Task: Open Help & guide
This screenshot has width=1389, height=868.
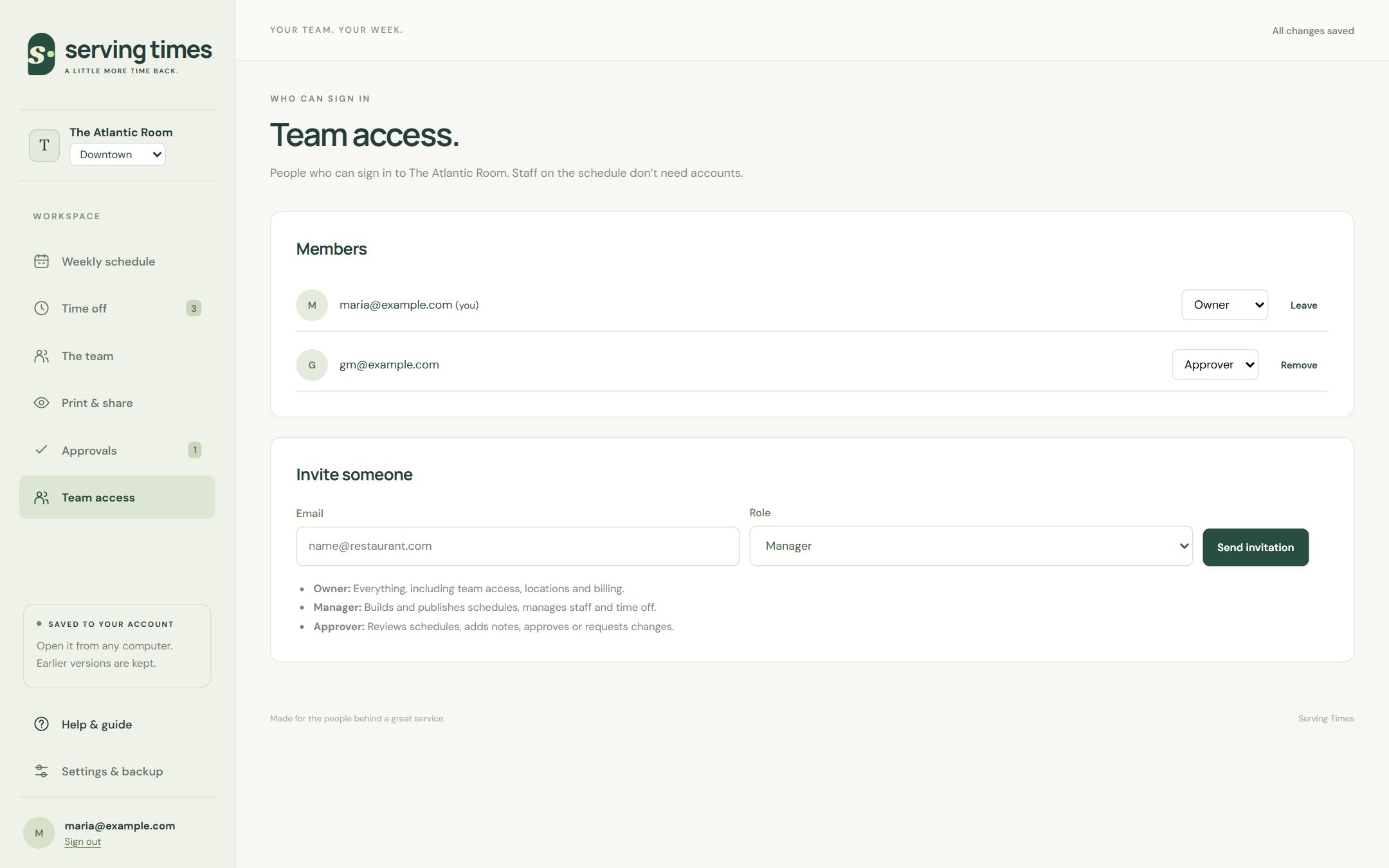Action: click(117, 724)
